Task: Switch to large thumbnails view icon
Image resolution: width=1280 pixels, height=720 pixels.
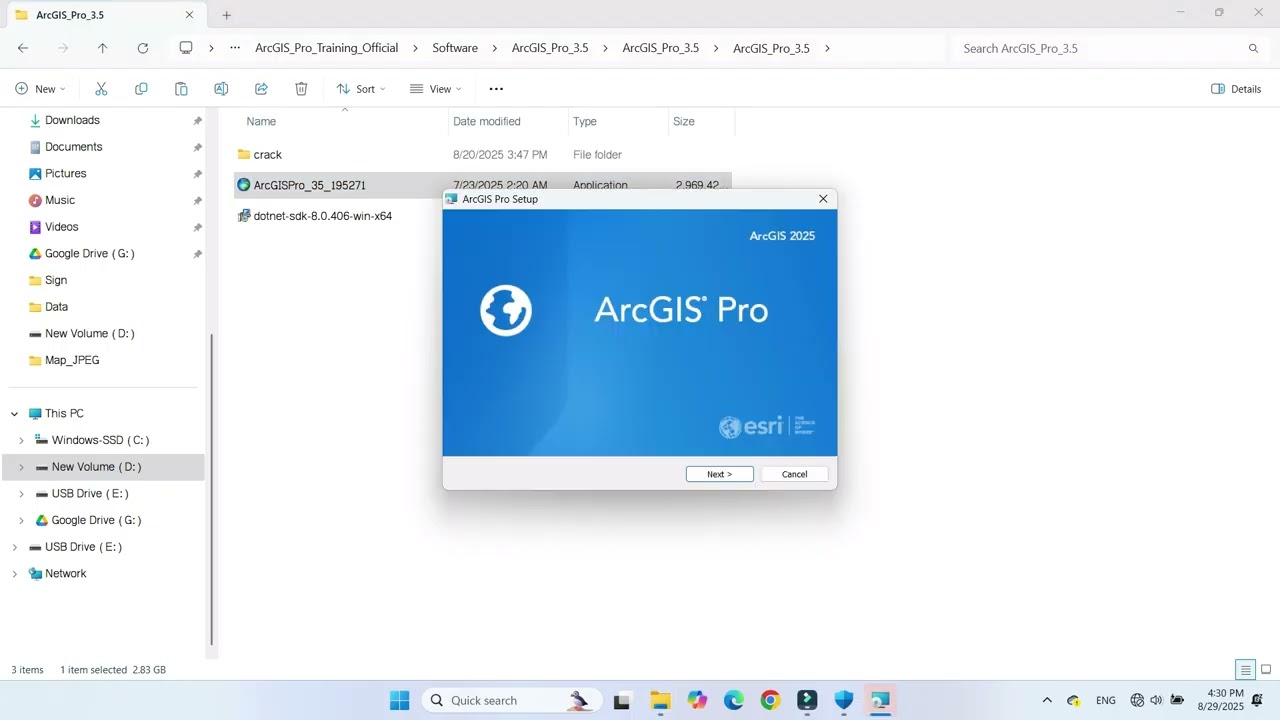Action: [x=1266, y=670]
